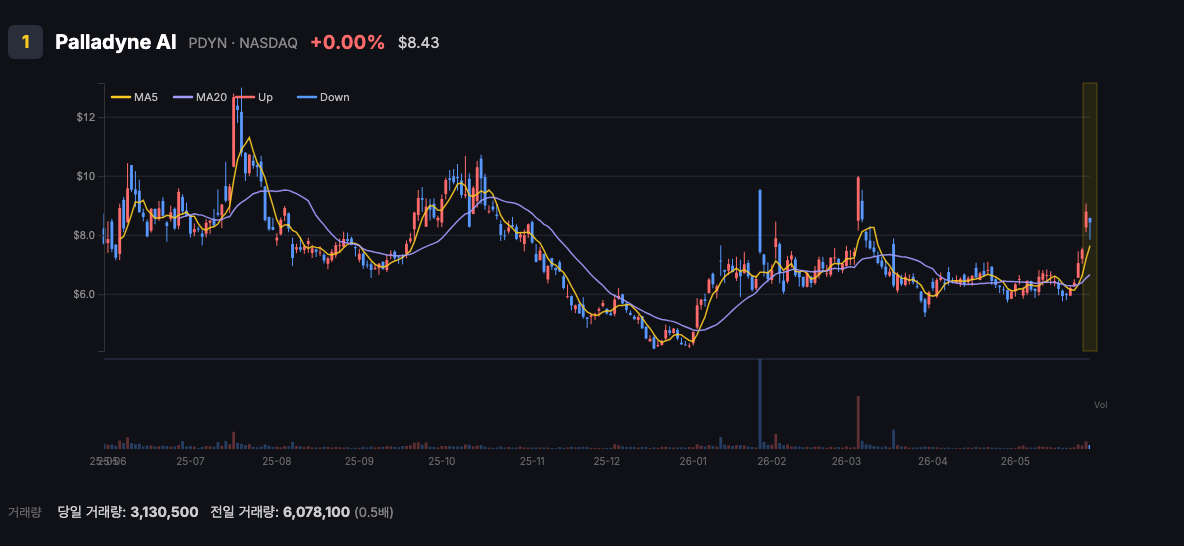Viewport: 1184px width, 546px height.
Task: Toggle the MA20 legend line
Action: (x=200, y=97)
